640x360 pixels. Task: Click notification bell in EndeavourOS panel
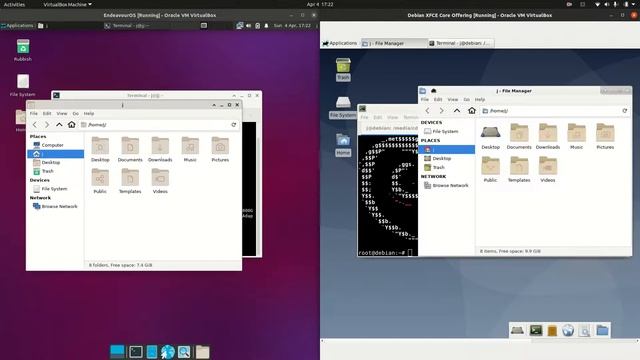266,25
